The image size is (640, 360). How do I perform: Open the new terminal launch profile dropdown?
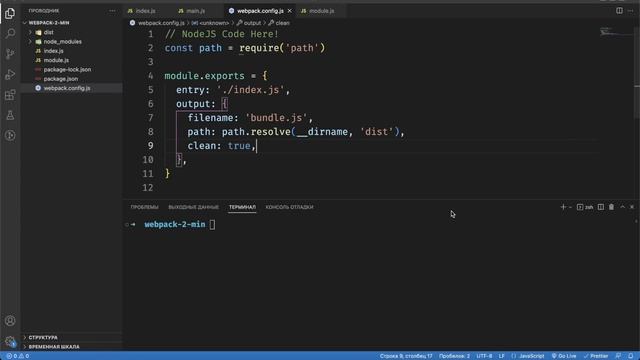pos(570,207)
